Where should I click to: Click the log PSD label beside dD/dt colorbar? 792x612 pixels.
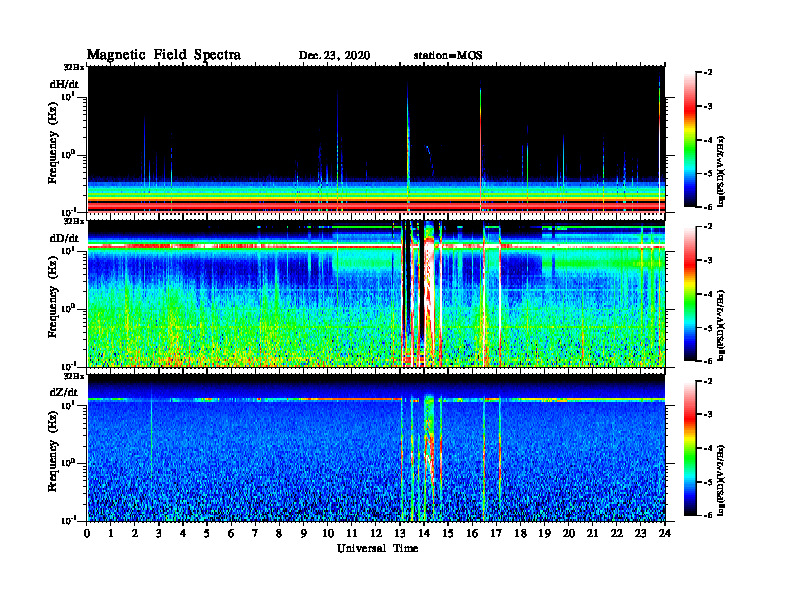(722, 325)
